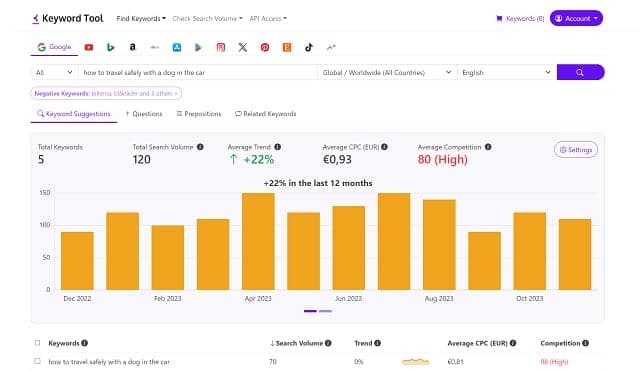Select the Pinterest keyword source icon
Image resolution: width=640 pixels, height=371 pixels.
265,47
